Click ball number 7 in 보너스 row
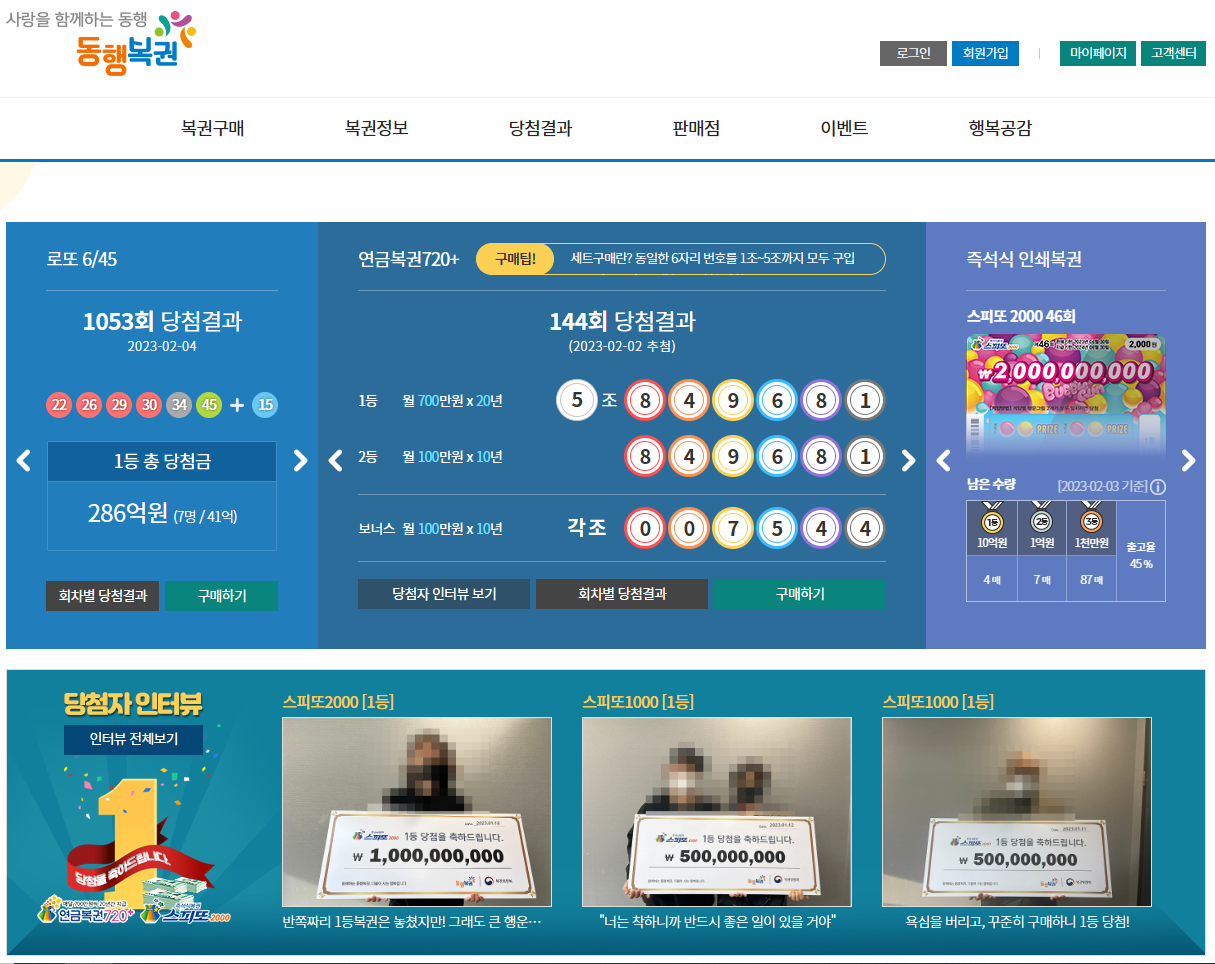The width and height of the screenshot is (1215, 964). 733,528
